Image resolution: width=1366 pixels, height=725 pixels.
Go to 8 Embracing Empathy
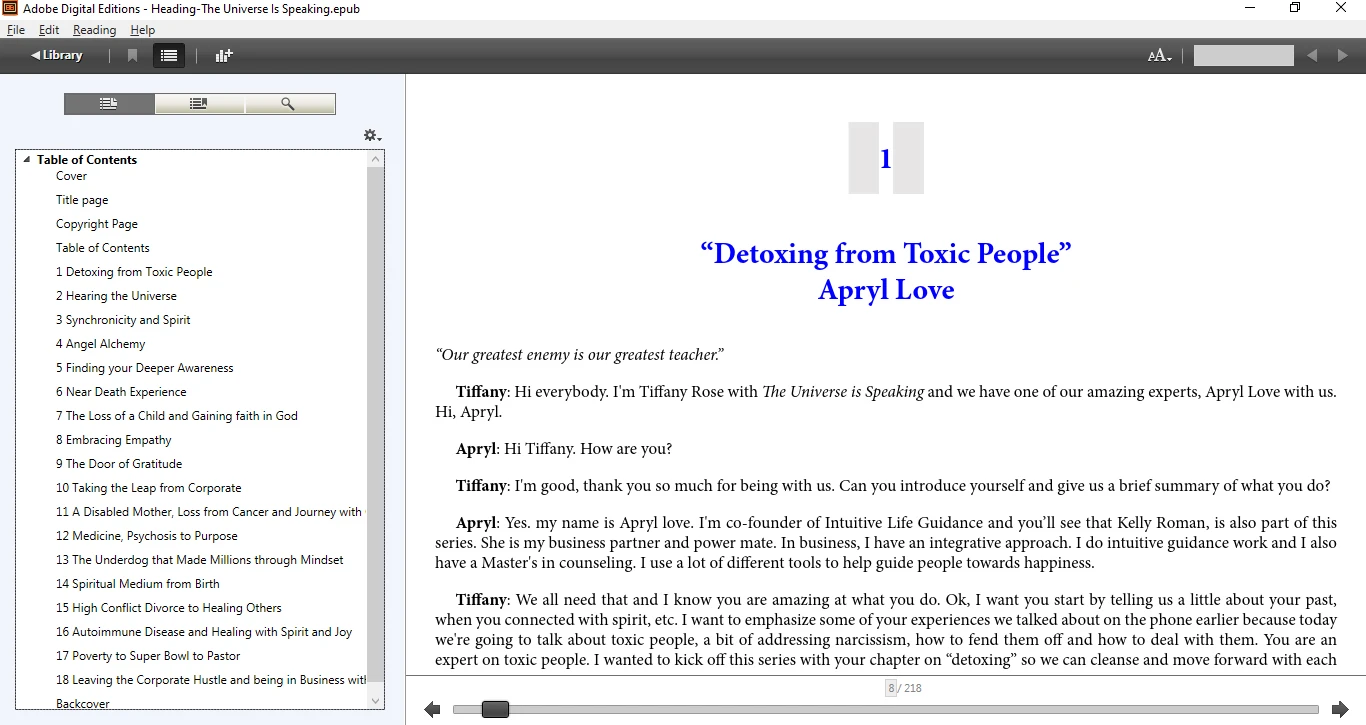(x=114, y=440)
